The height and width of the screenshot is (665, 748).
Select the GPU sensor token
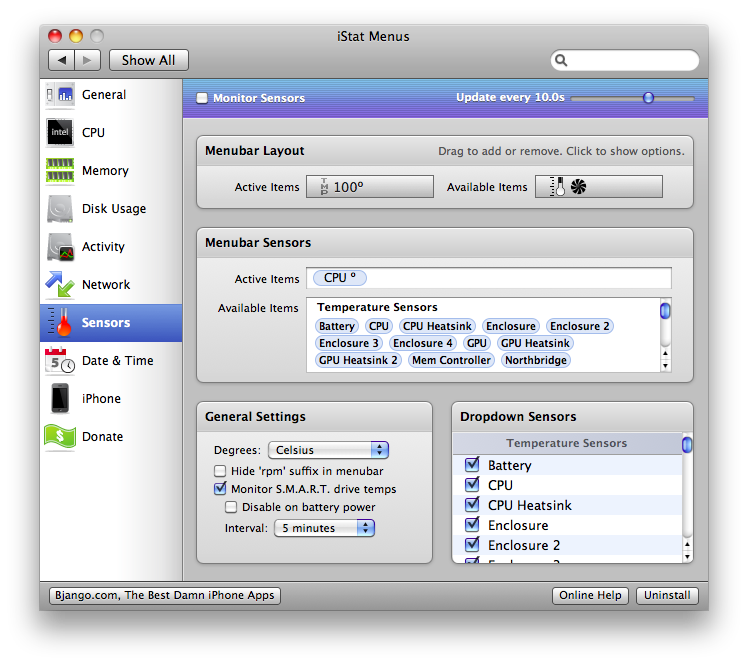(x=477, y=343)
